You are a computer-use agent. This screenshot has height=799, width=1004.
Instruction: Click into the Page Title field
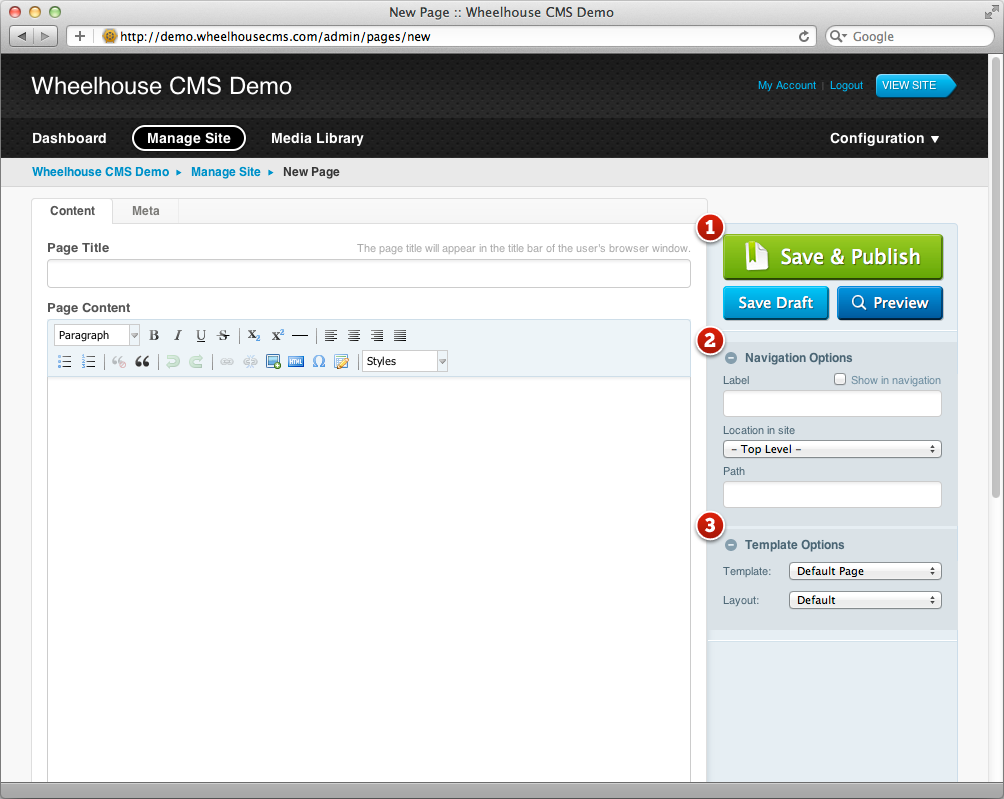click(369, 274)
